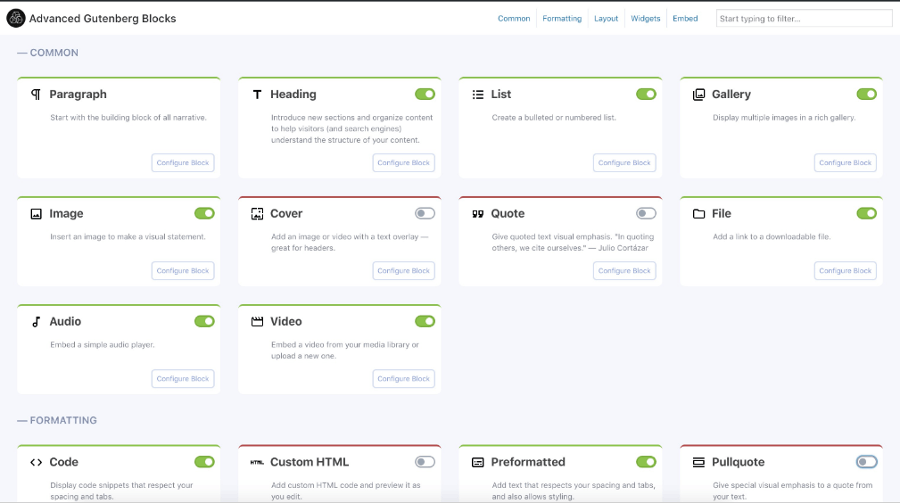
Task: Configure the Paragraph block
Action: tap(183, 163)
